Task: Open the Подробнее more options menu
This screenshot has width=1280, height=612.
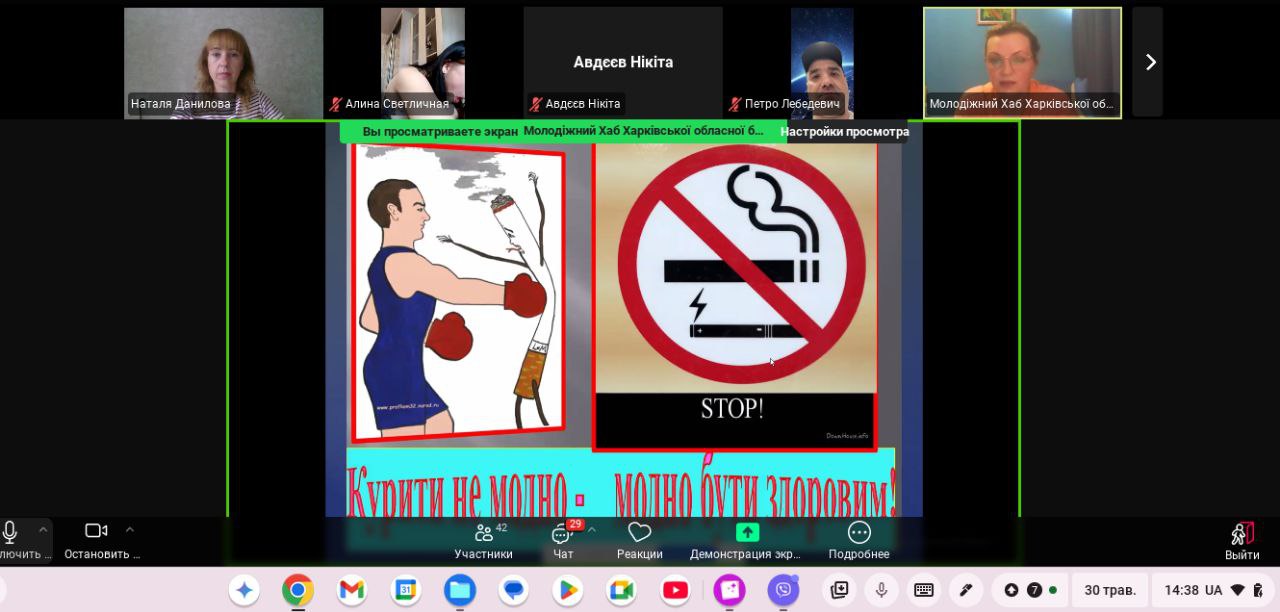Action: [859, 540]
